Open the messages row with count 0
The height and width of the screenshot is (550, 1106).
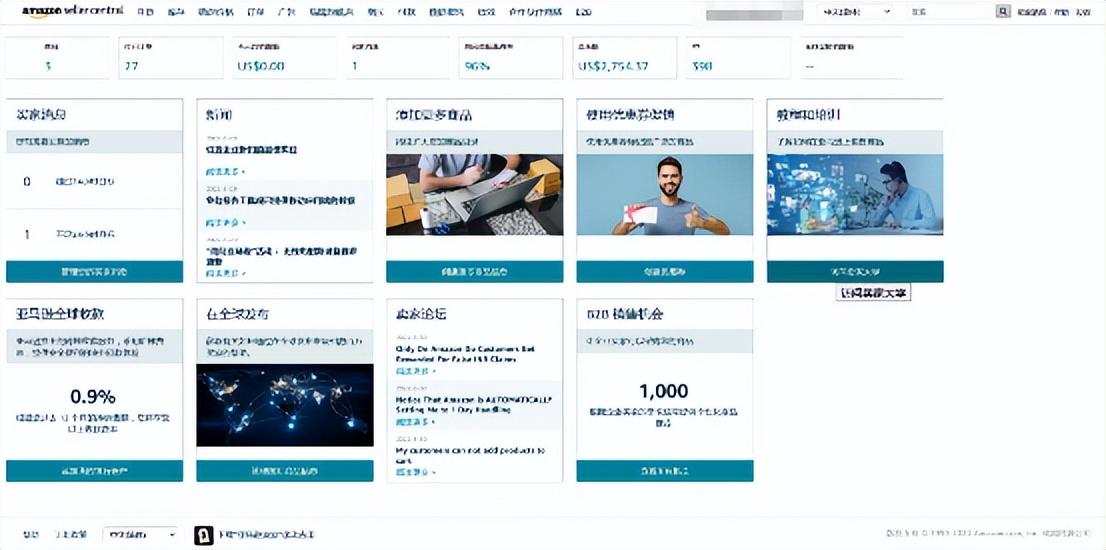[x=95, y=181]
